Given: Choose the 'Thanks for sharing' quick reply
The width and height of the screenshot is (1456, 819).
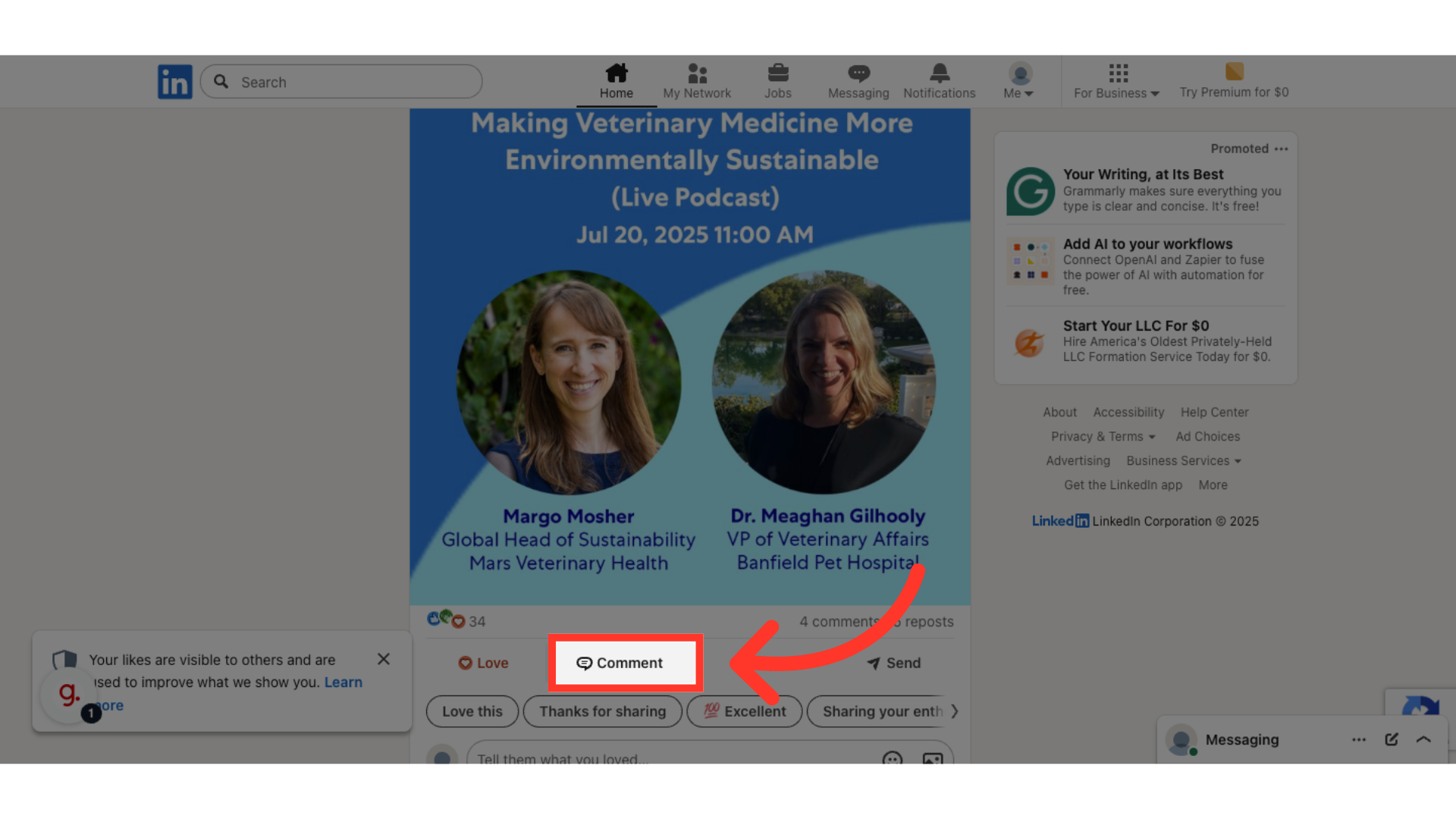Looking at the screenshot, I should (x=602, y=711).
